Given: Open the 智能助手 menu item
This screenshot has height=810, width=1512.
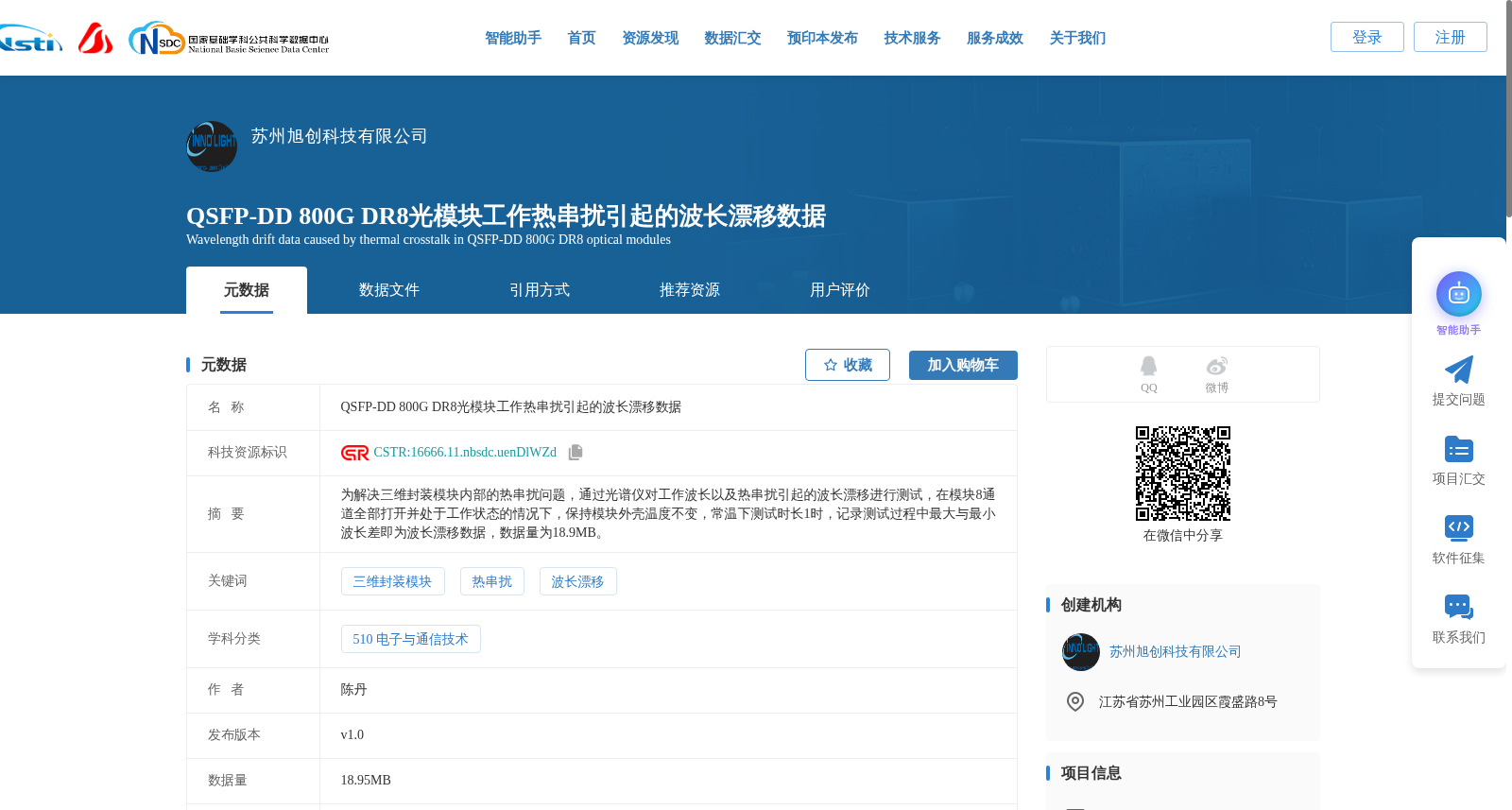Looking at the screenshot, I should click(513, 38).
